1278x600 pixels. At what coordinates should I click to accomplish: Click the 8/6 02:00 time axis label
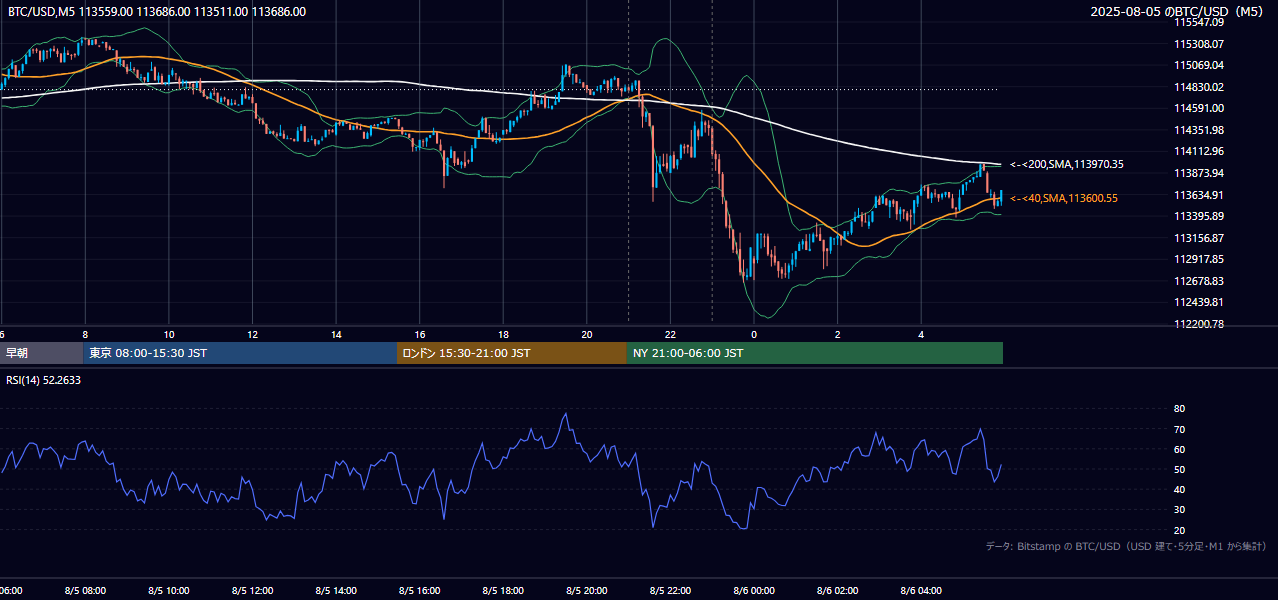[838, 591]
